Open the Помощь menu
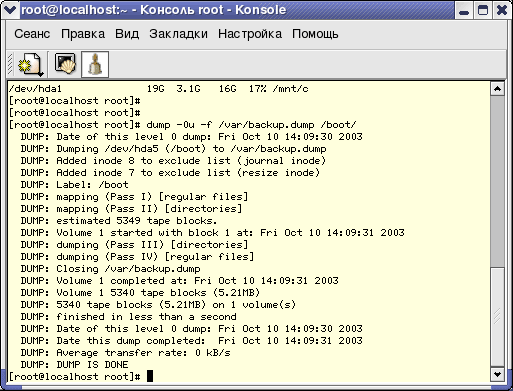Viewport: 513px width, 391px height. pos(315,34)
